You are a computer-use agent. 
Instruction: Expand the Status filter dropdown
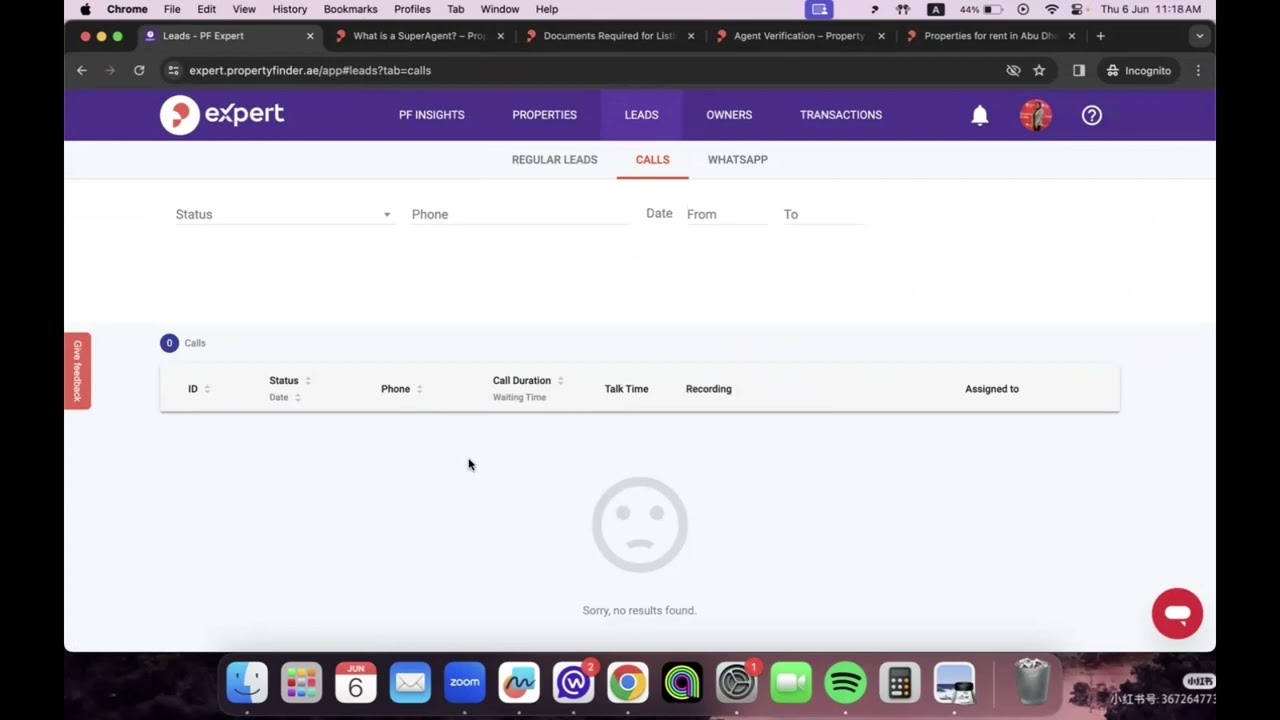[284, 214]
